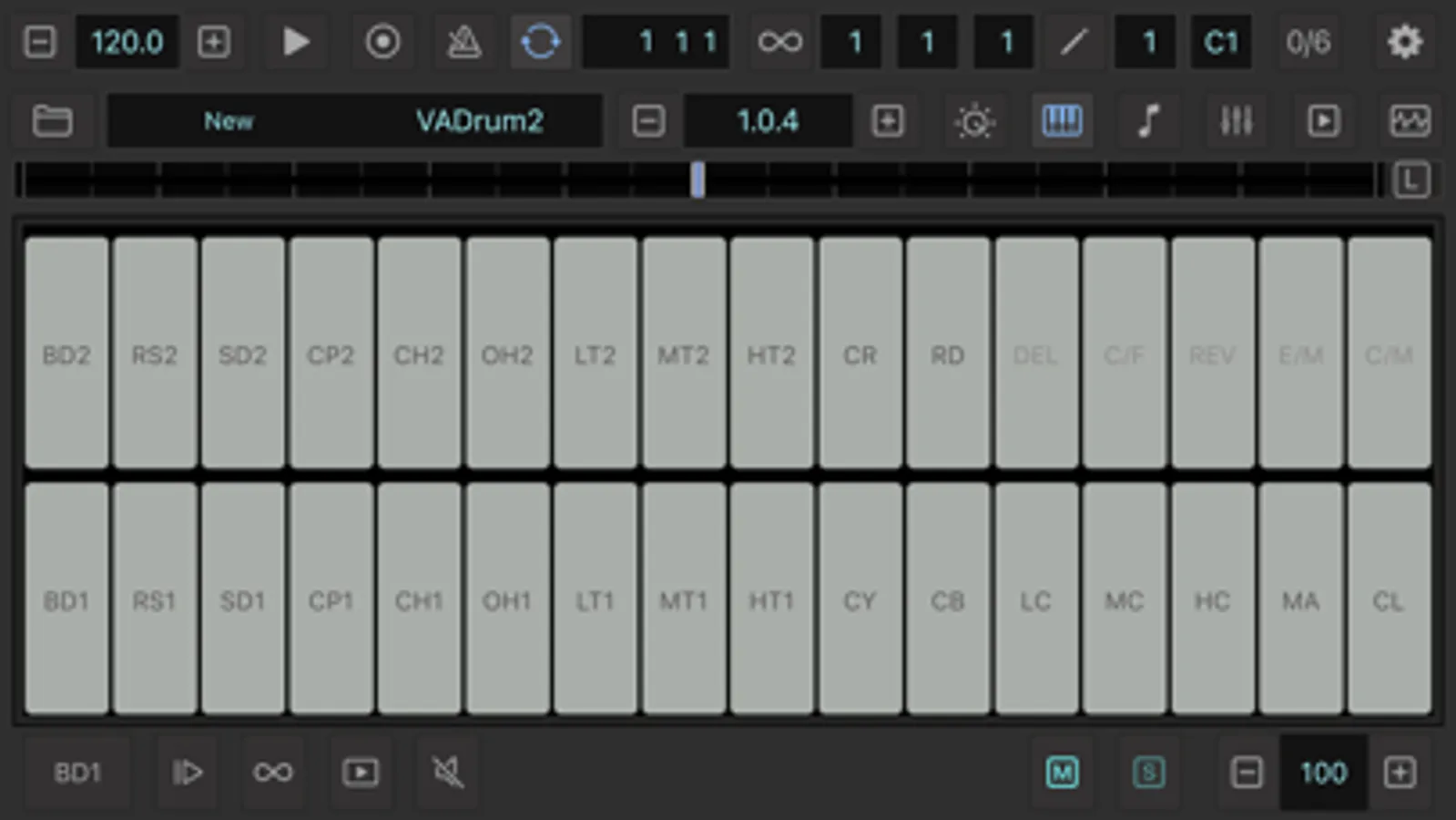This screenshot has height=820, width=1456.
Task: Open the mixer sliders view
Action: pos(1236,120)
